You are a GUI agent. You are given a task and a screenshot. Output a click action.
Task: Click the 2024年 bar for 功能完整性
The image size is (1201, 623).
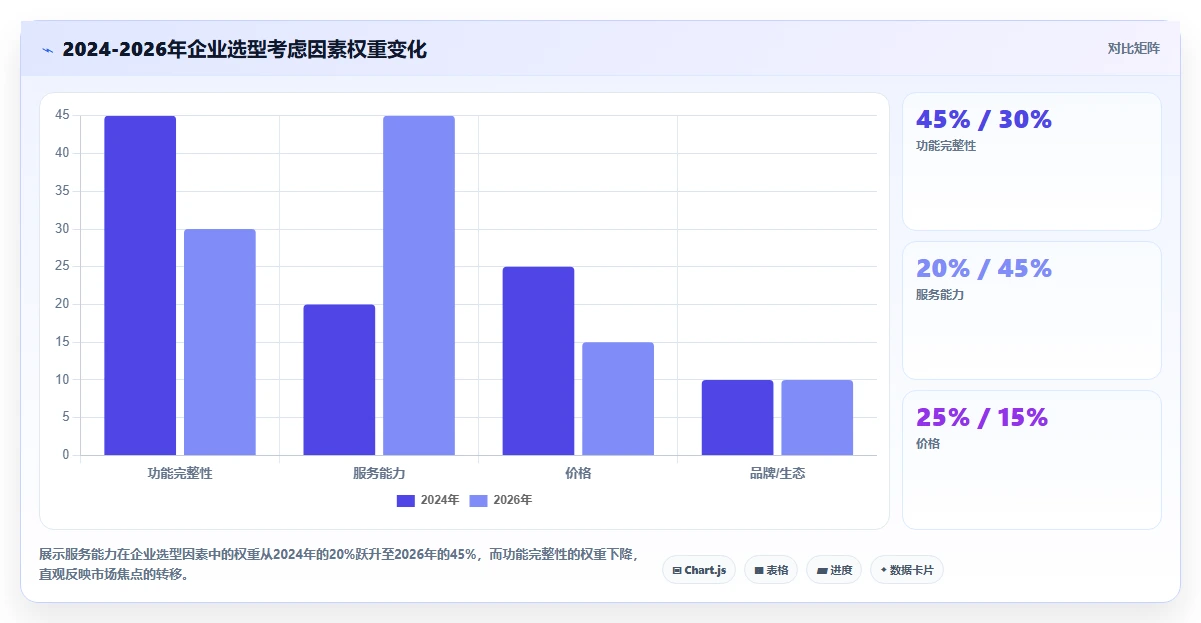point(140,285)
